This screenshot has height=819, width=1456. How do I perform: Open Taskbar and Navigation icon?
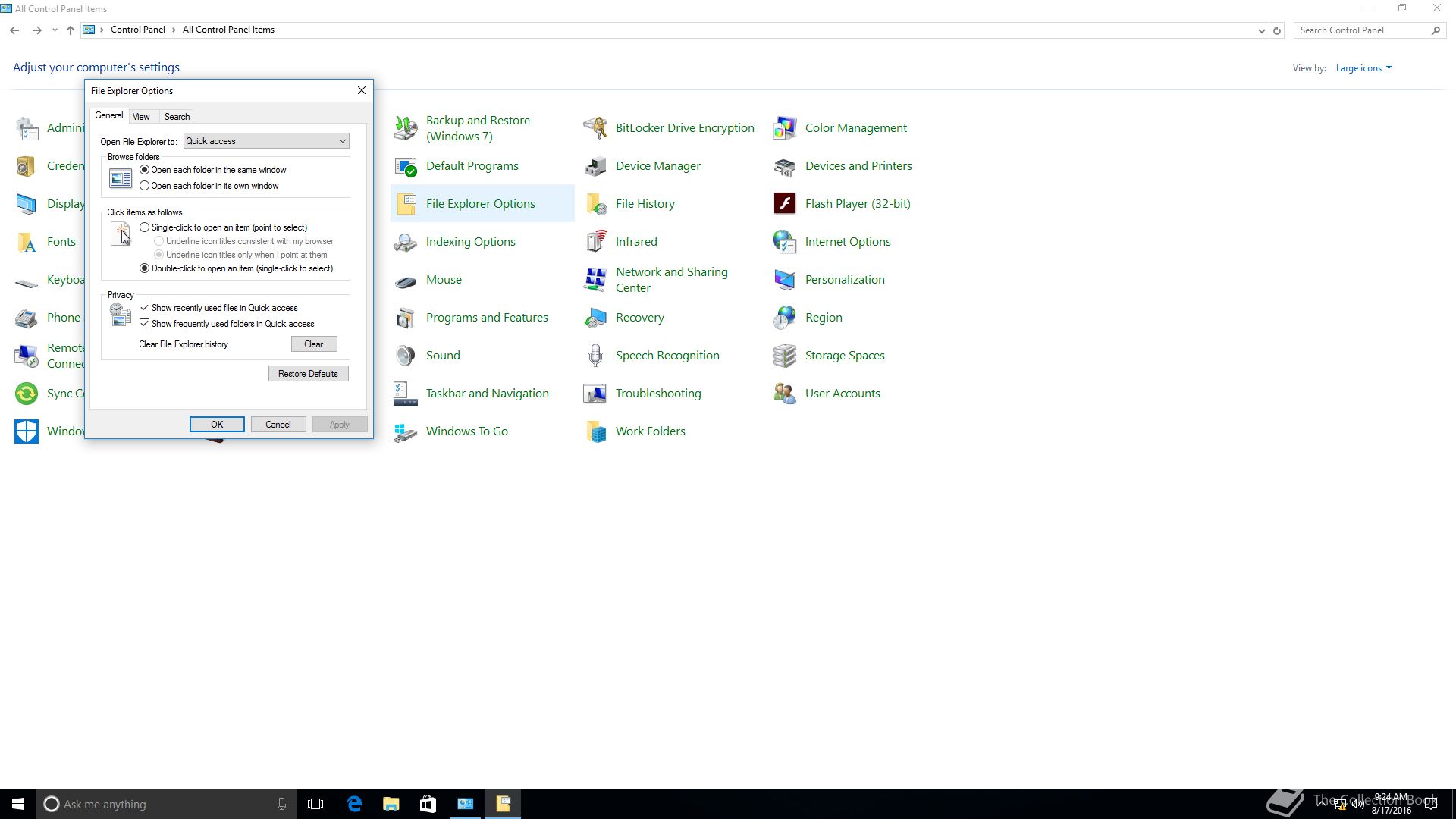[406, 394]
